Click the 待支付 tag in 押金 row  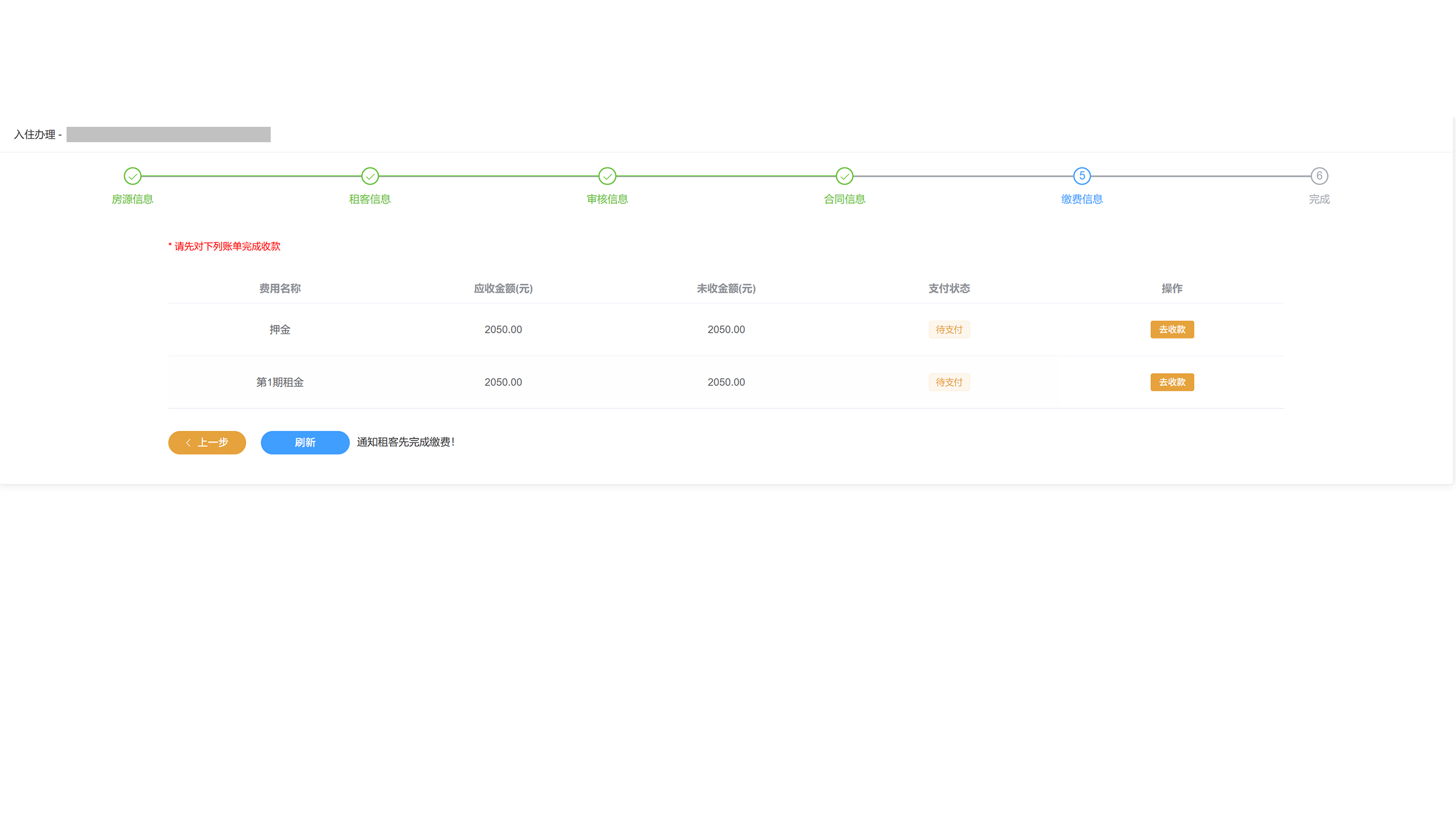click(x=949, y=329)
